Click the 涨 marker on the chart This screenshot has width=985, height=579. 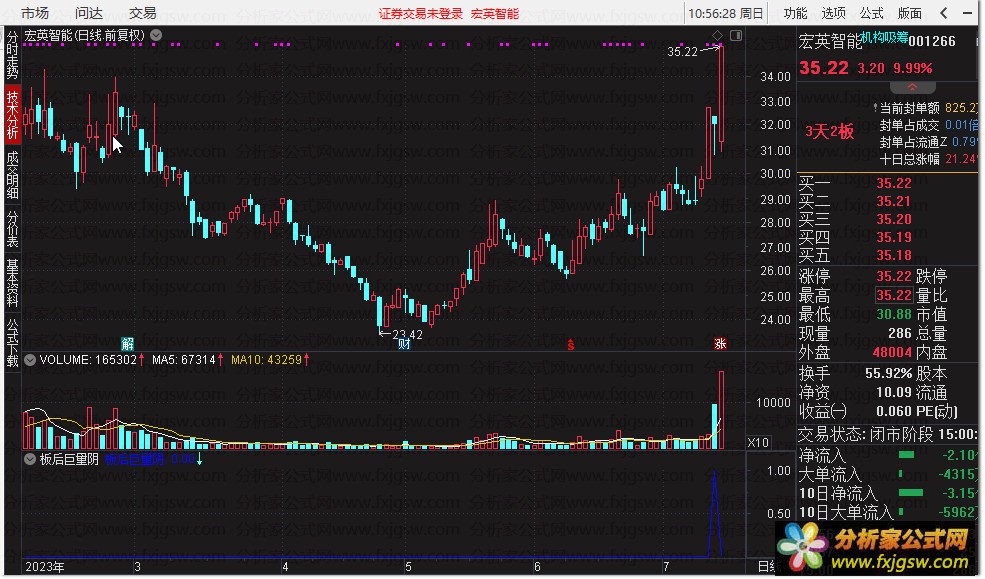(720, 344)
